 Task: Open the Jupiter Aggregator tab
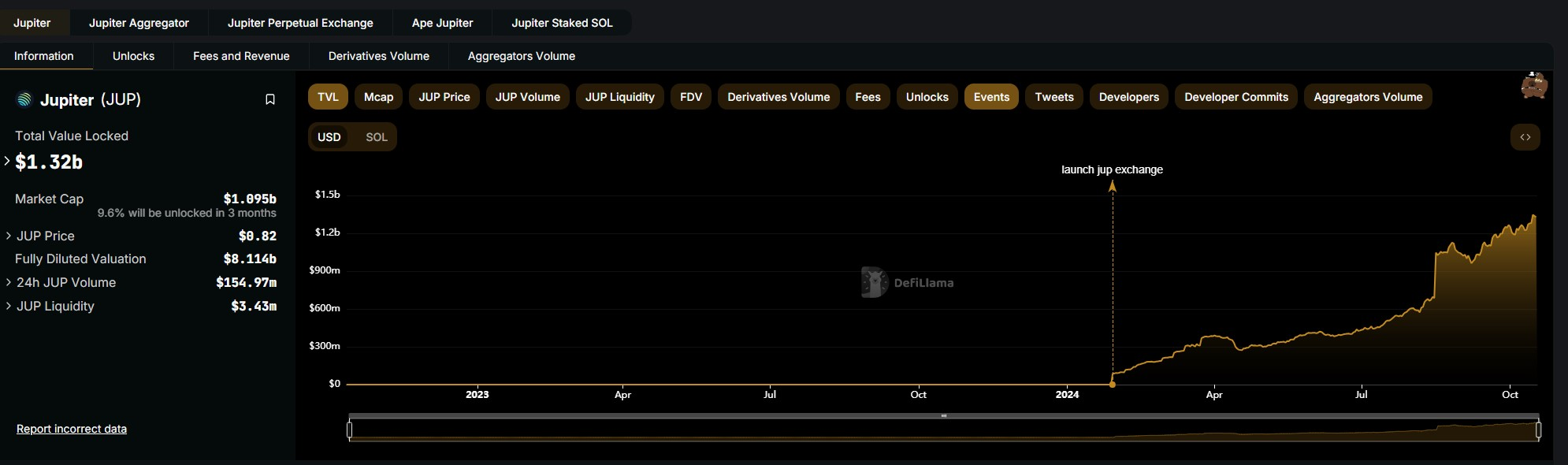139,23
